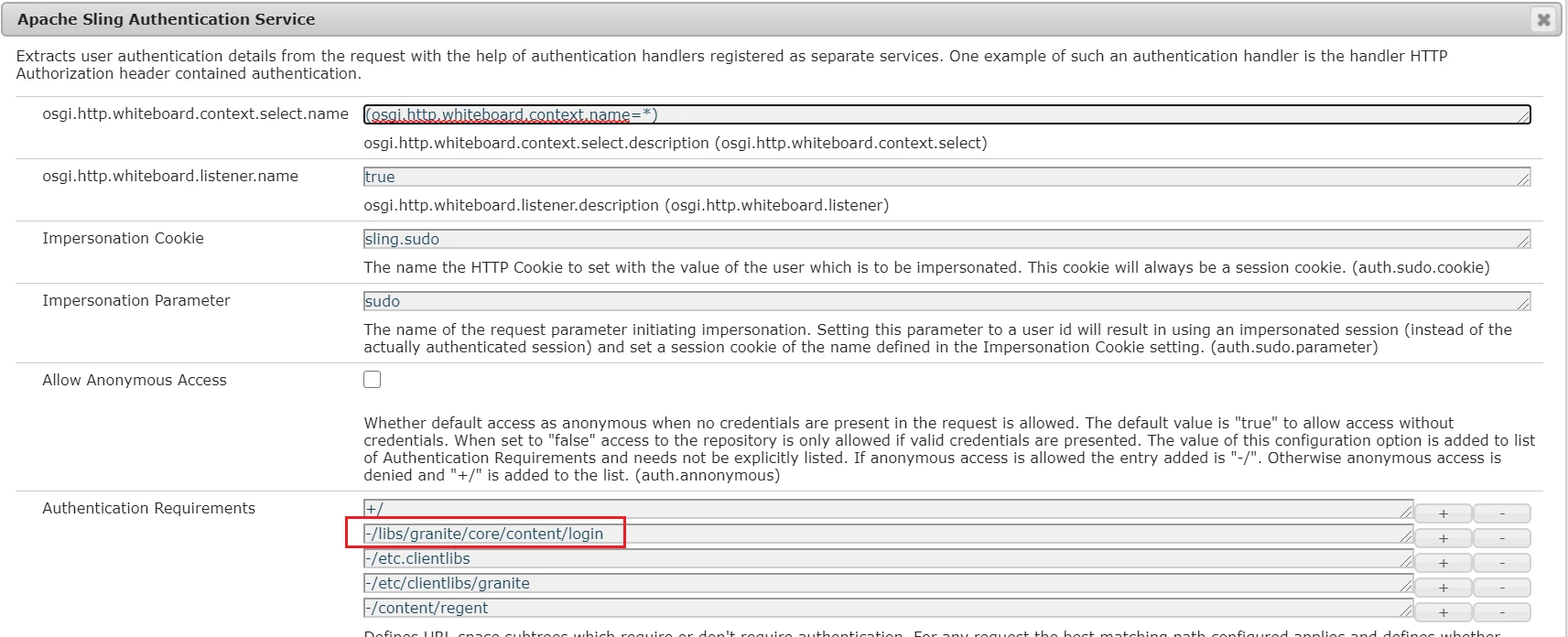Focus the Impersonation Parameter field sudo
Image resolution: width=1568 pixels, height=637 pixels.
(947, 301)
